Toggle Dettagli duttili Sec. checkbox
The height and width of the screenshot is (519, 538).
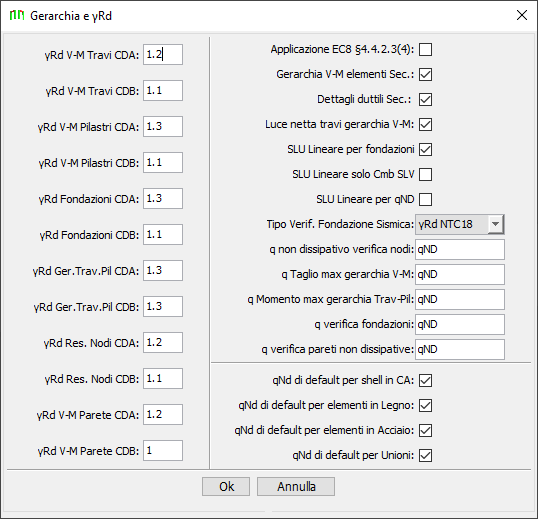[x=425, y=99]
